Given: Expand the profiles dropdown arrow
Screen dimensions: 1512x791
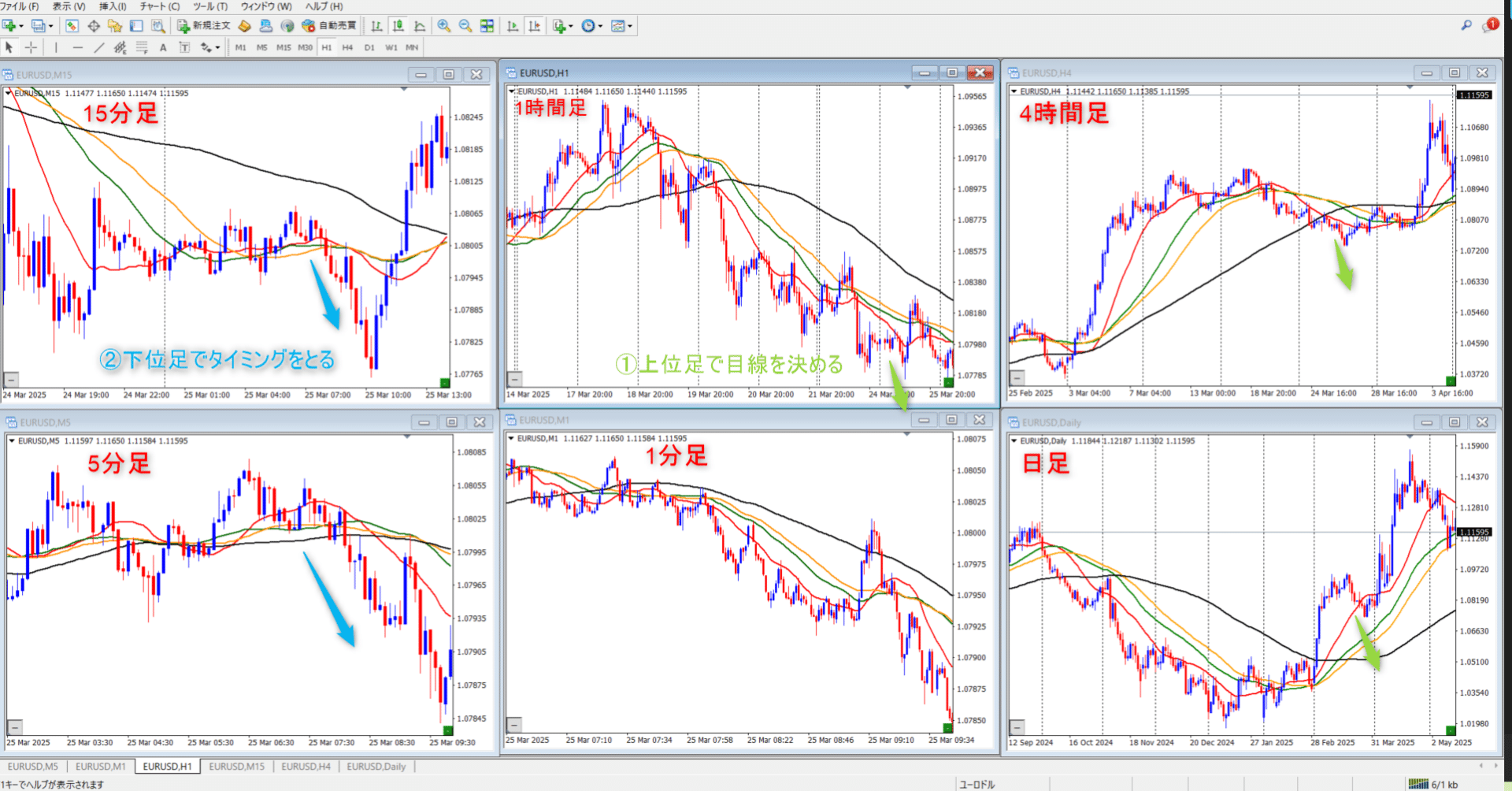Looking at the screenshot, I should click(51, 26).
